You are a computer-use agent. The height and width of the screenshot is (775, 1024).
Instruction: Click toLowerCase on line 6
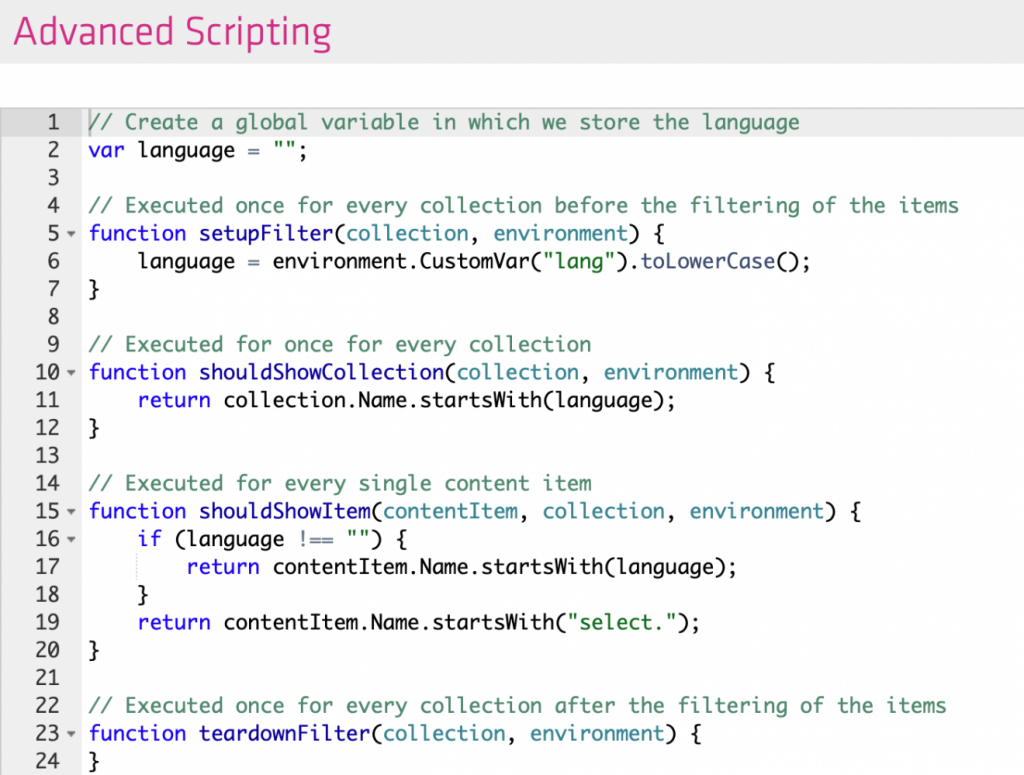pyautogui.click(x=708, y=262)
